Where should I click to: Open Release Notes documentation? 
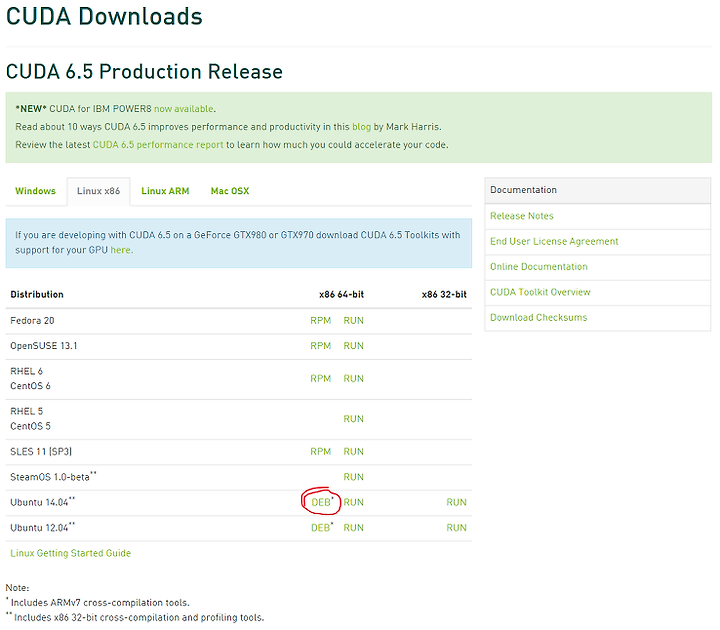pos(522,216)
